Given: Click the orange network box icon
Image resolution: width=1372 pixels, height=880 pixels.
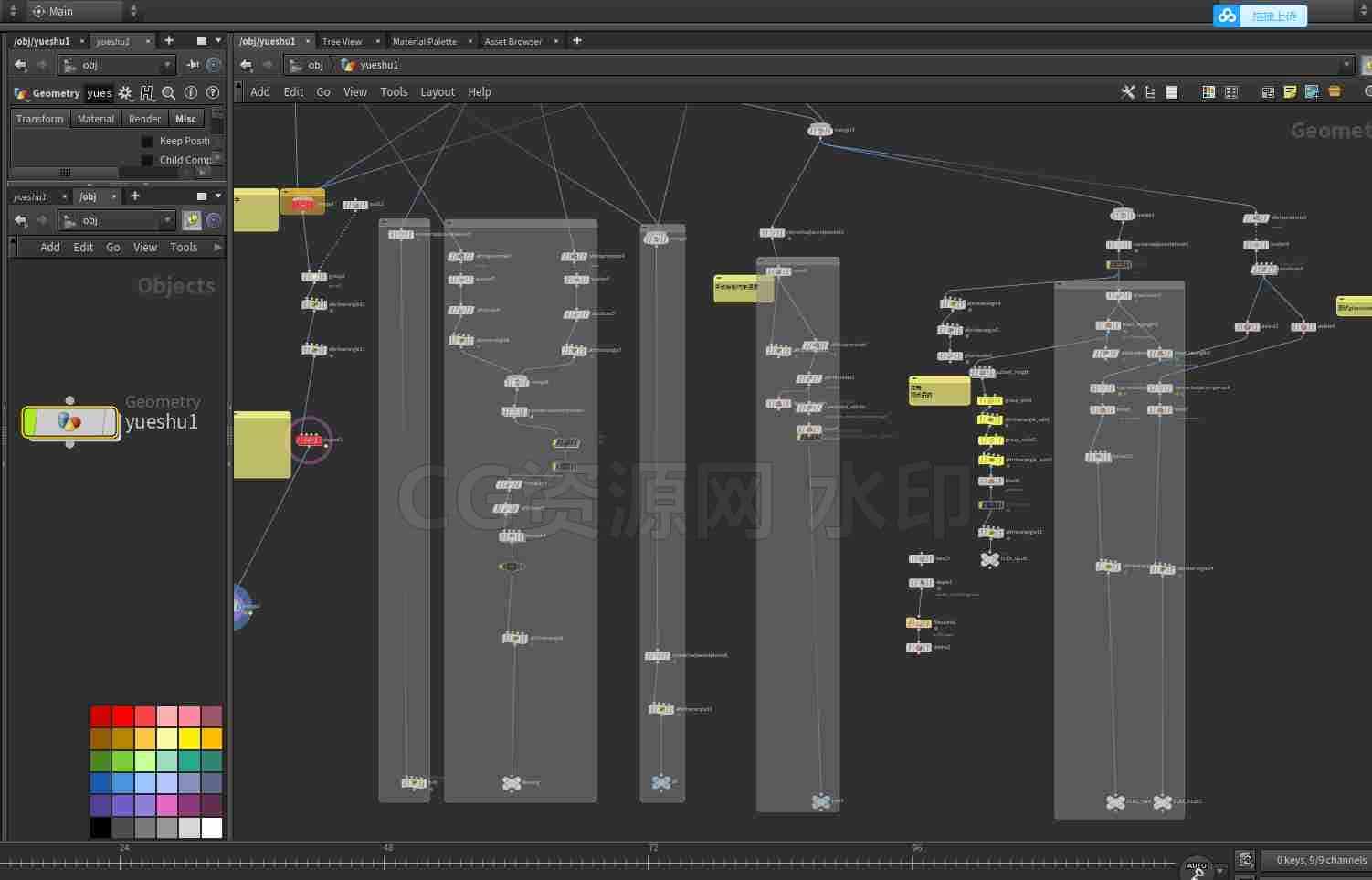Looking at the screenshot, I should coord(1335,92).
